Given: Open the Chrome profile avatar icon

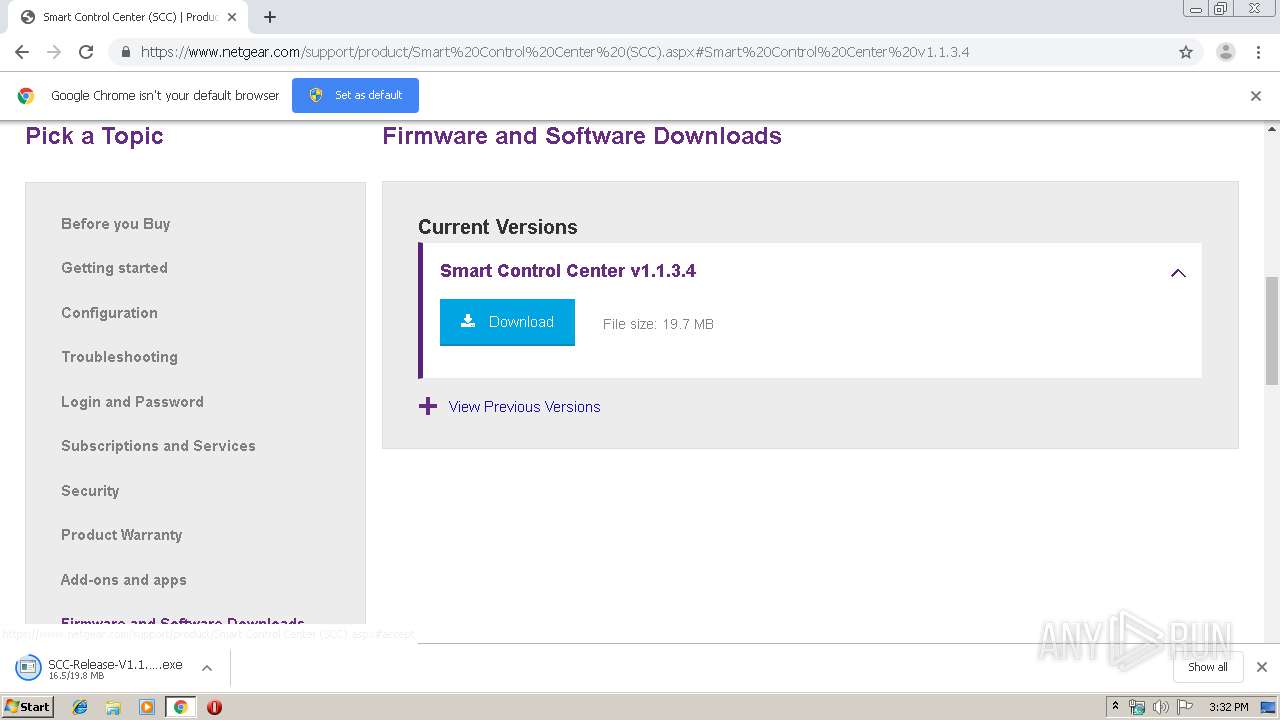Looking at the screenshot, I should click(1225, 52).
